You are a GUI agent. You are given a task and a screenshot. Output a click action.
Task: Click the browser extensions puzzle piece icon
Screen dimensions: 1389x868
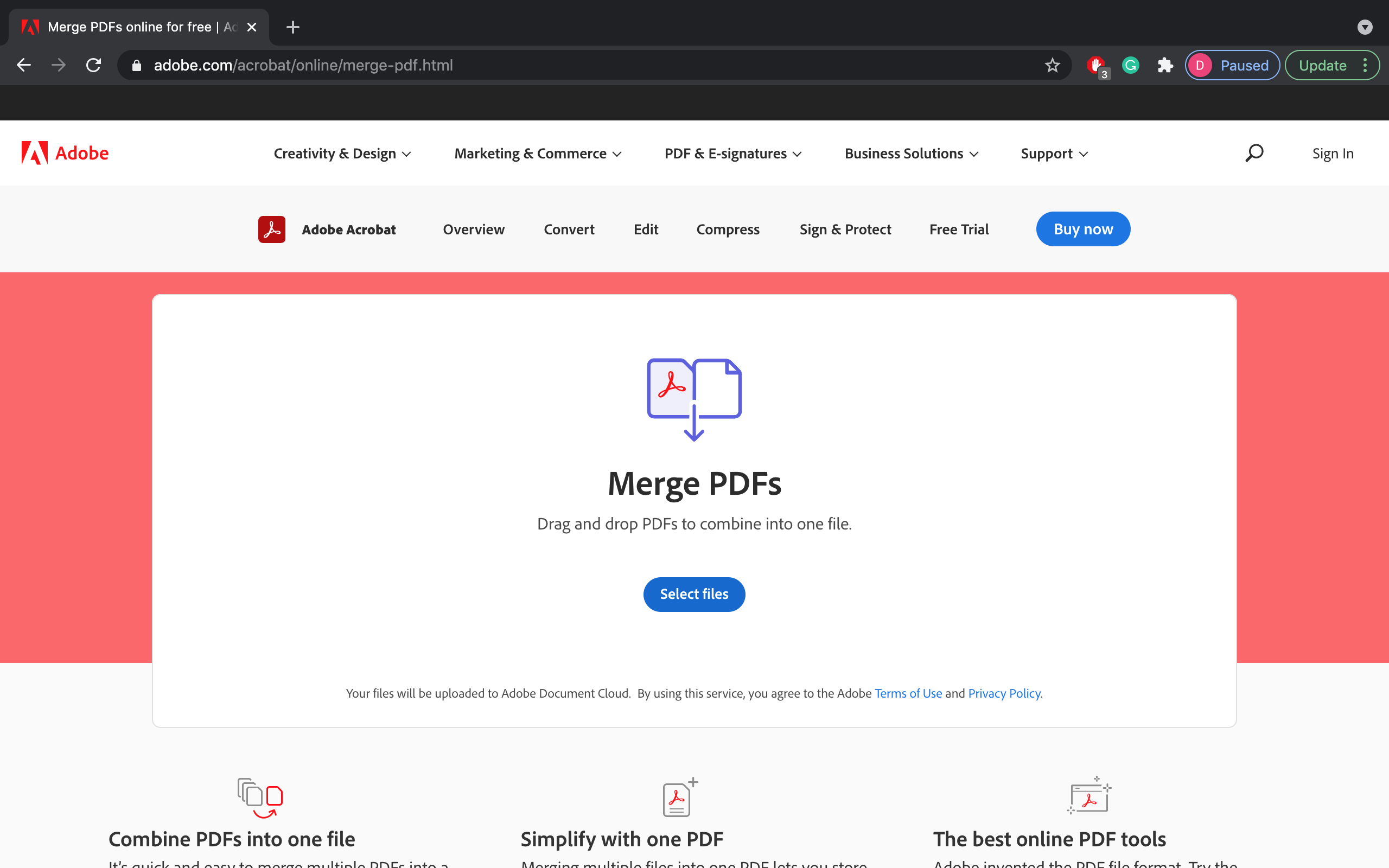pos(1165,65)
